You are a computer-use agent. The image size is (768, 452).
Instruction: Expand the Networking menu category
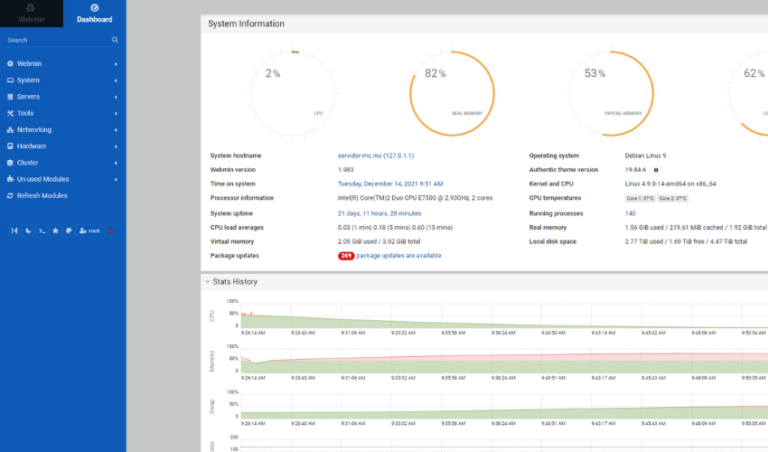(x=63, y=130)
